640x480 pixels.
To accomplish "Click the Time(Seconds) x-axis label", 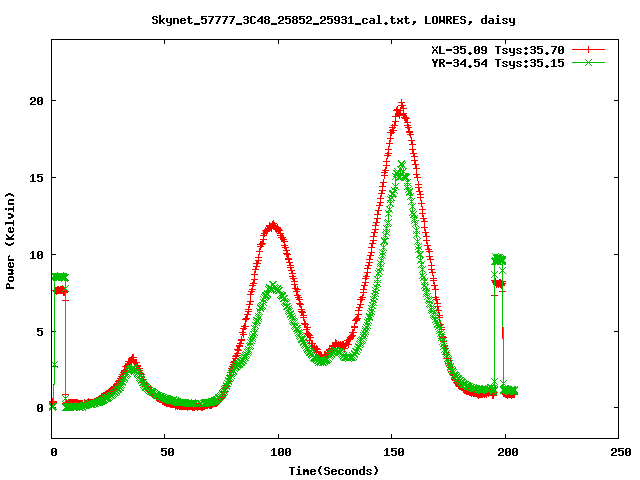I will [x=334, y=470].
